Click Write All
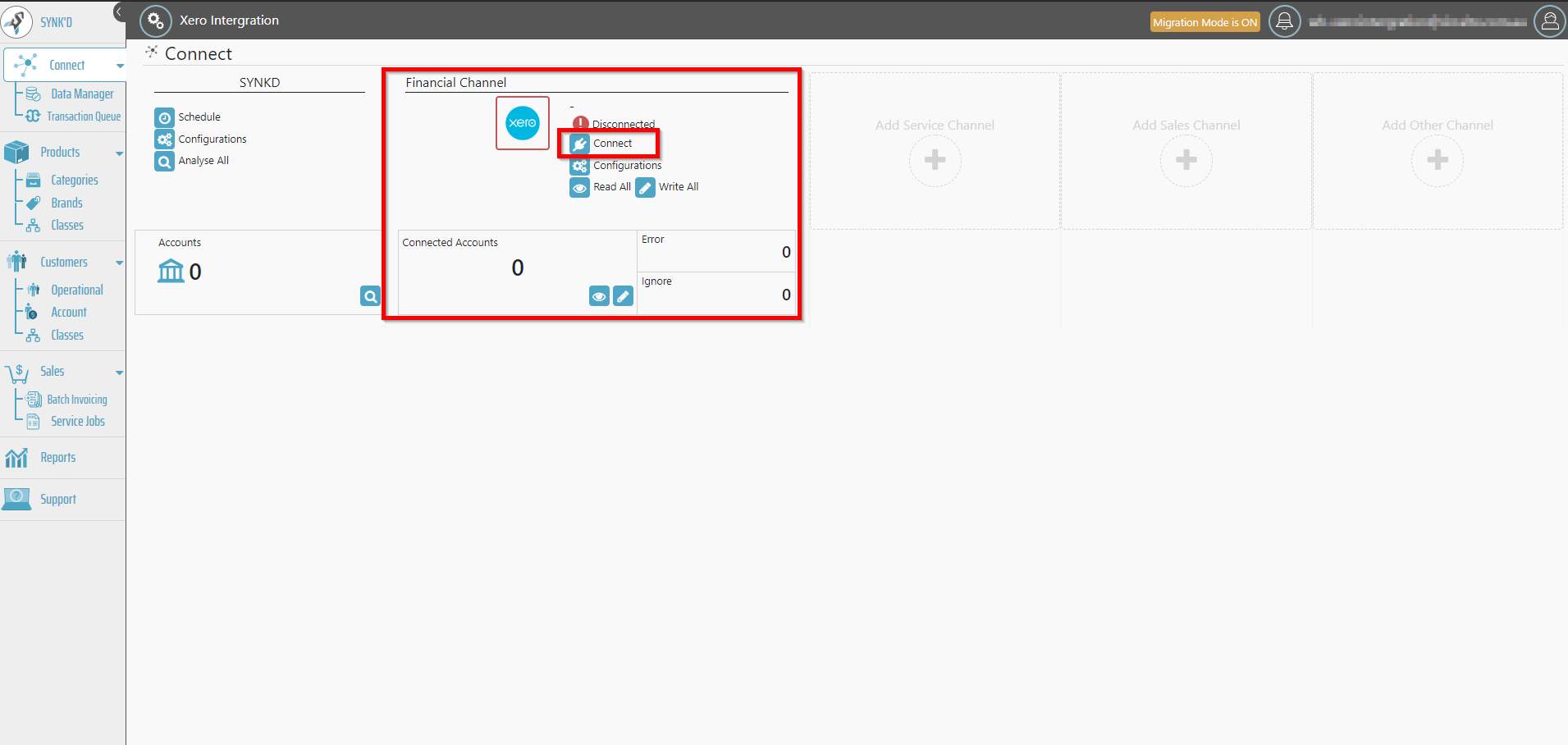The height and width of the screenshot is (745, 1568). 679,187
